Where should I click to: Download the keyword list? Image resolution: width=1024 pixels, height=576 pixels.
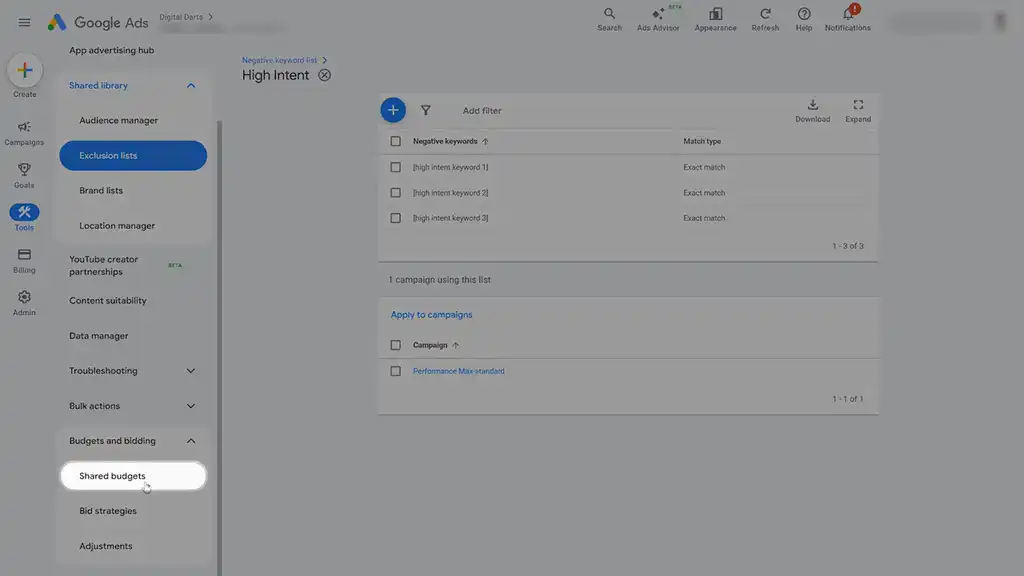coord(812,110)
